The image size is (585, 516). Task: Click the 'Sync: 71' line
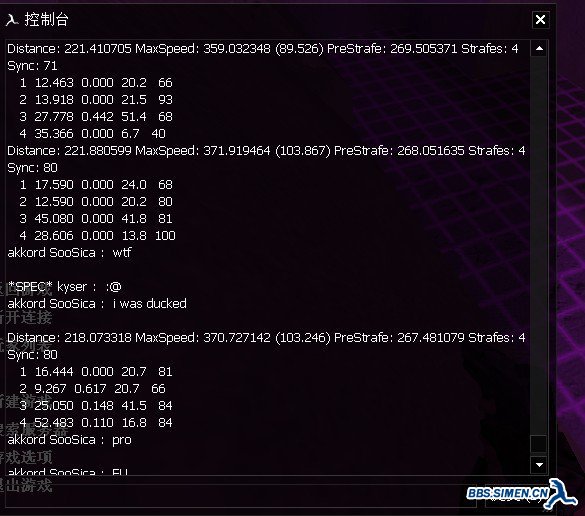point(32,66)
